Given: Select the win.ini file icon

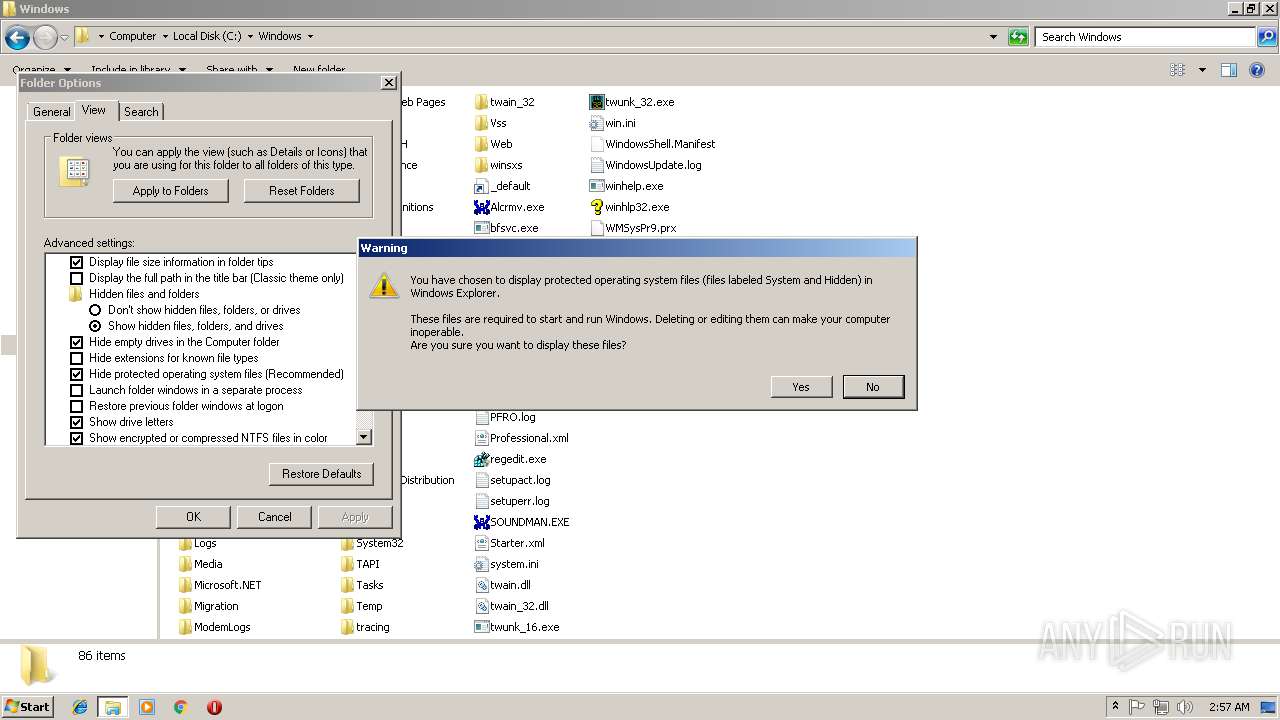Looking at the screenshot, I should coord(597,123).
